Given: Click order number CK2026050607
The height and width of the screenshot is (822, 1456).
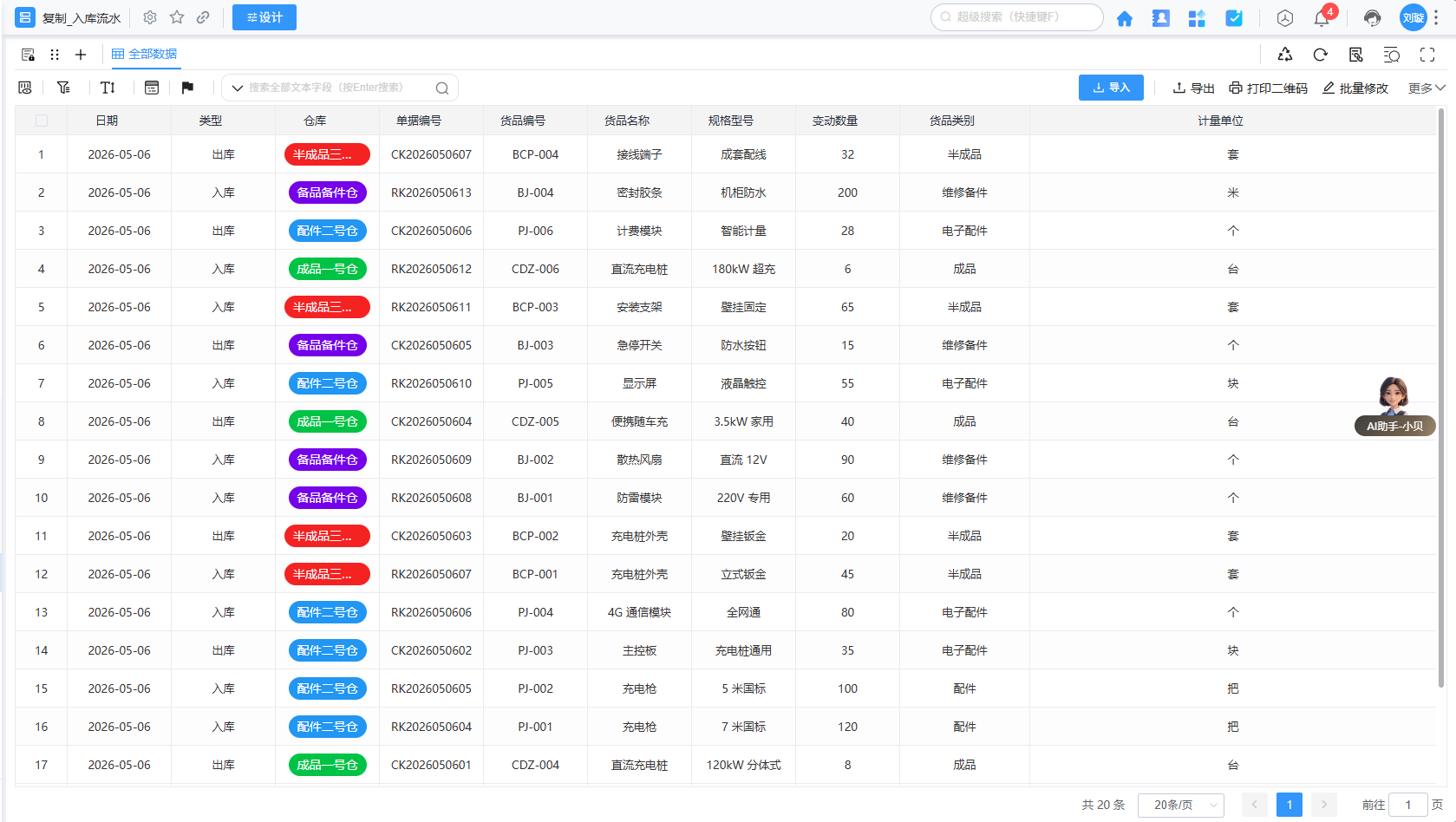Looking at the screenshot, I should (432, 154).
